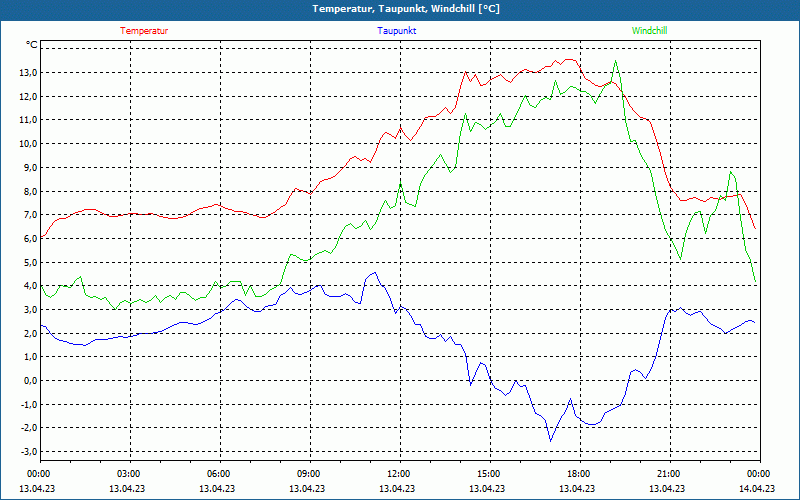Click the 5,0 y-axis value

click(30, 262)
